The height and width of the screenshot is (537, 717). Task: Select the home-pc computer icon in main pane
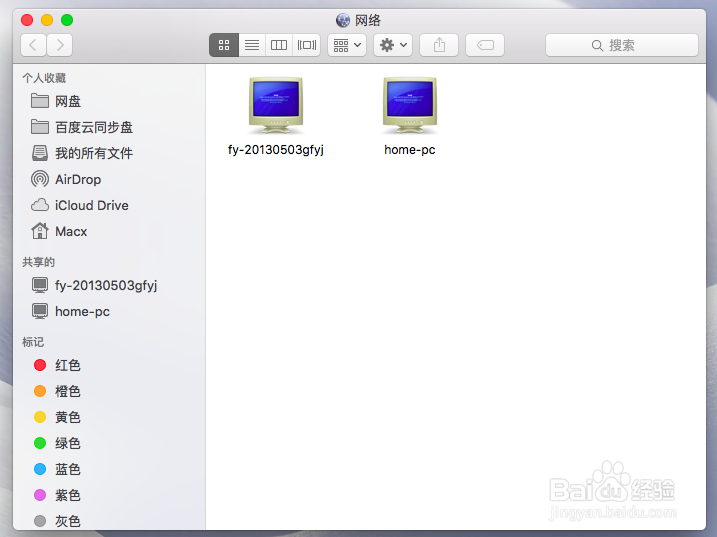click(410, 105)
